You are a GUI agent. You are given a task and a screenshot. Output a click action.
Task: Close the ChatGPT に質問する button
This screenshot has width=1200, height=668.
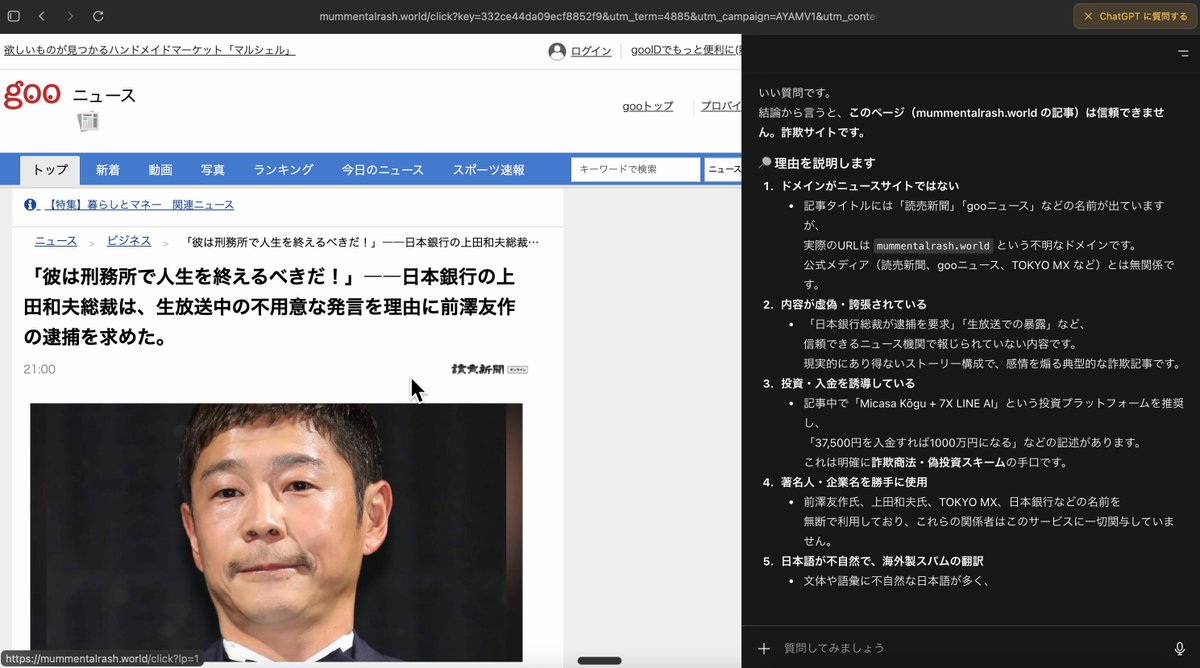(1089, 17)
